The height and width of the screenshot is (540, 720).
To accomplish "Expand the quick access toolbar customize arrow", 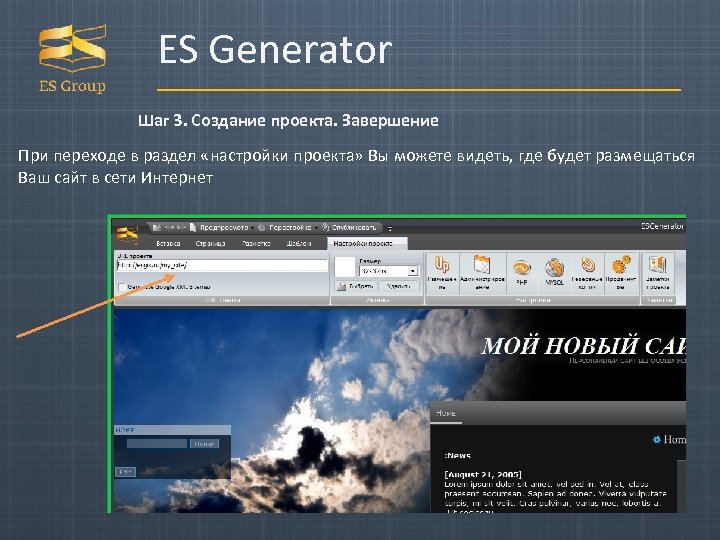I will coord(389,228).
